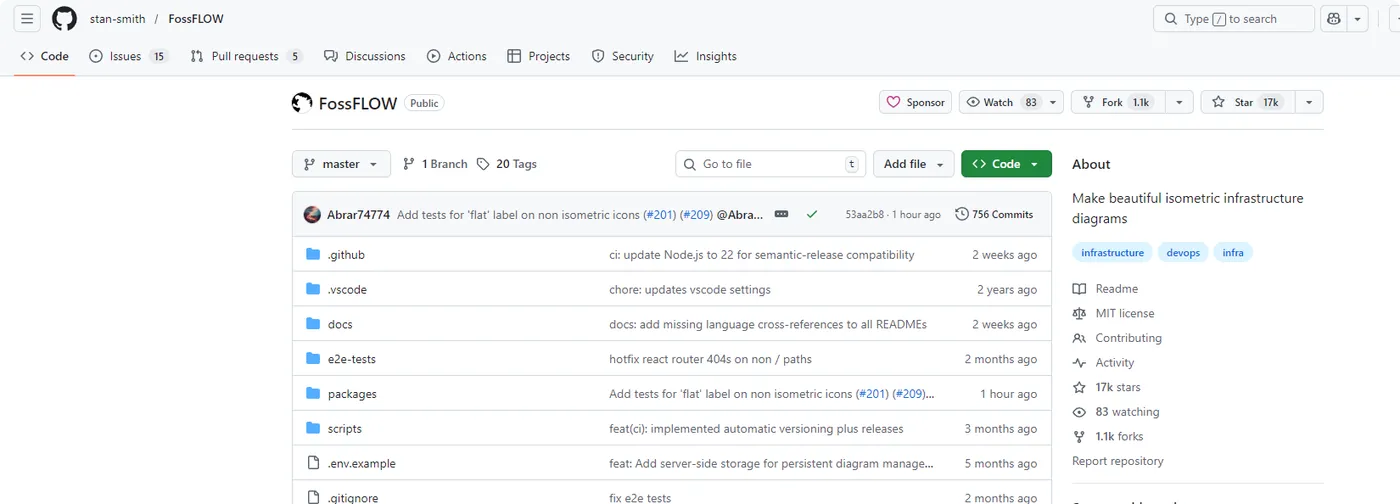This screenshot has height=504, width=1400.
Task: Open the Actions tab
Action: [x=457, y=56]
